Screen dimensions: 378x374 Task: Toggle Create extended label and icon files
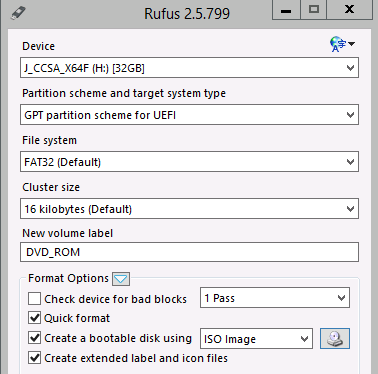[x=34, y=358]
